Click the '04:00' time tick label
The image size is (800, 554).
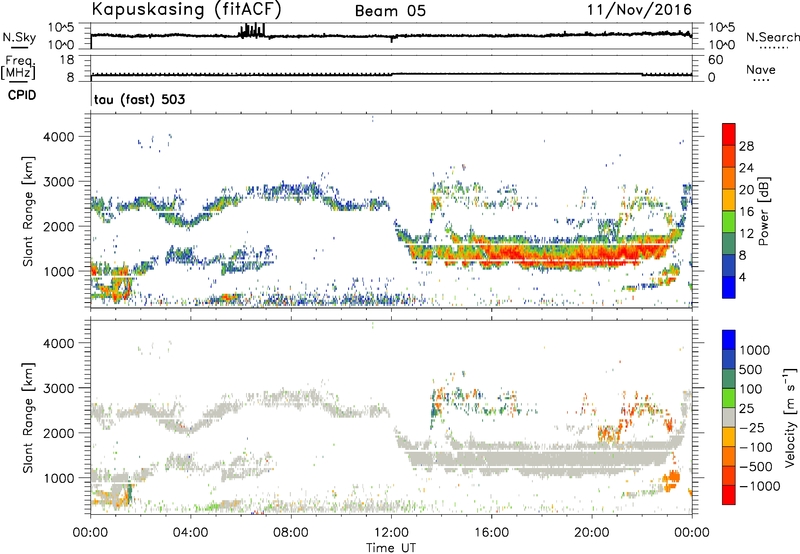190,533
